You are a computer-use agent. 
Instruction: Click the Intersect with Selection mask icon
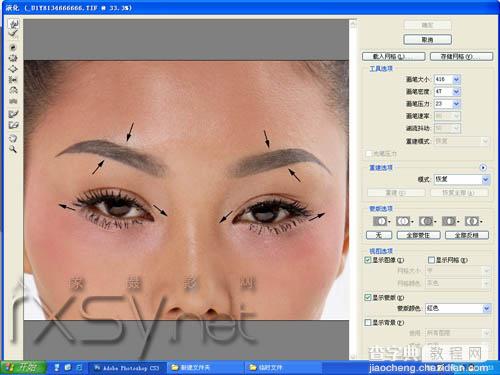[x=450, y=221]
